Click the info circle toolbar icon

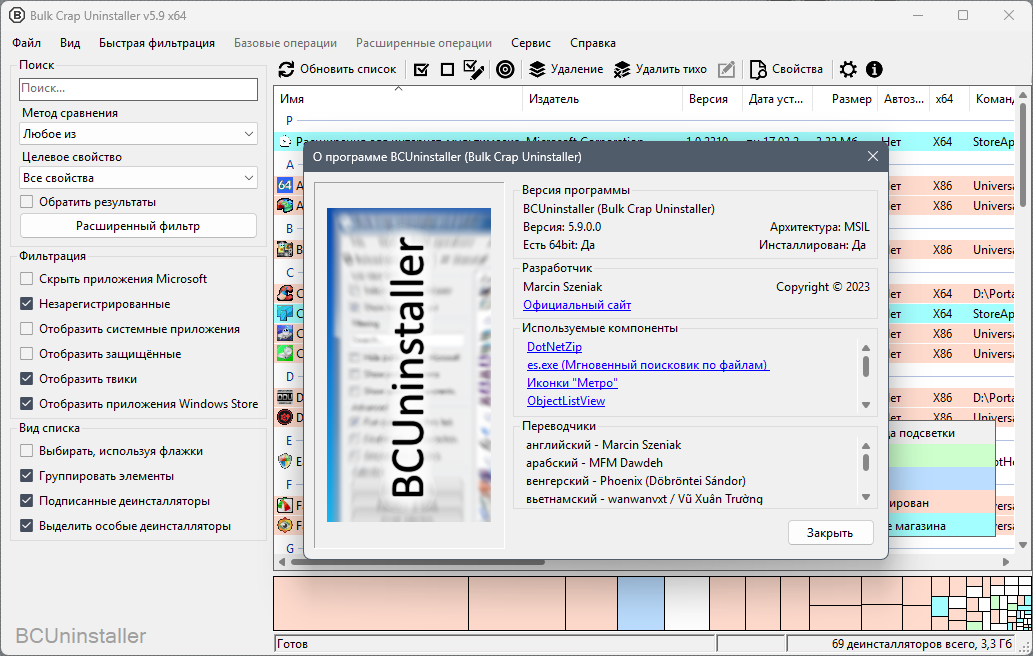tap(874, 69)
